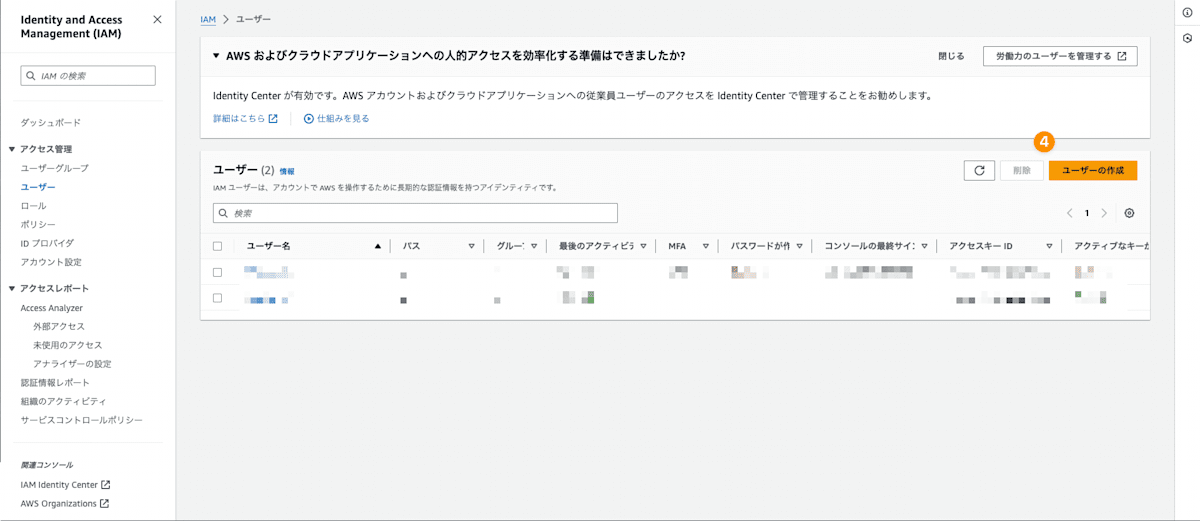1200x521 pixels.
Task: Click external link icon after 詳細はこちら
Action: coord(273,118)
